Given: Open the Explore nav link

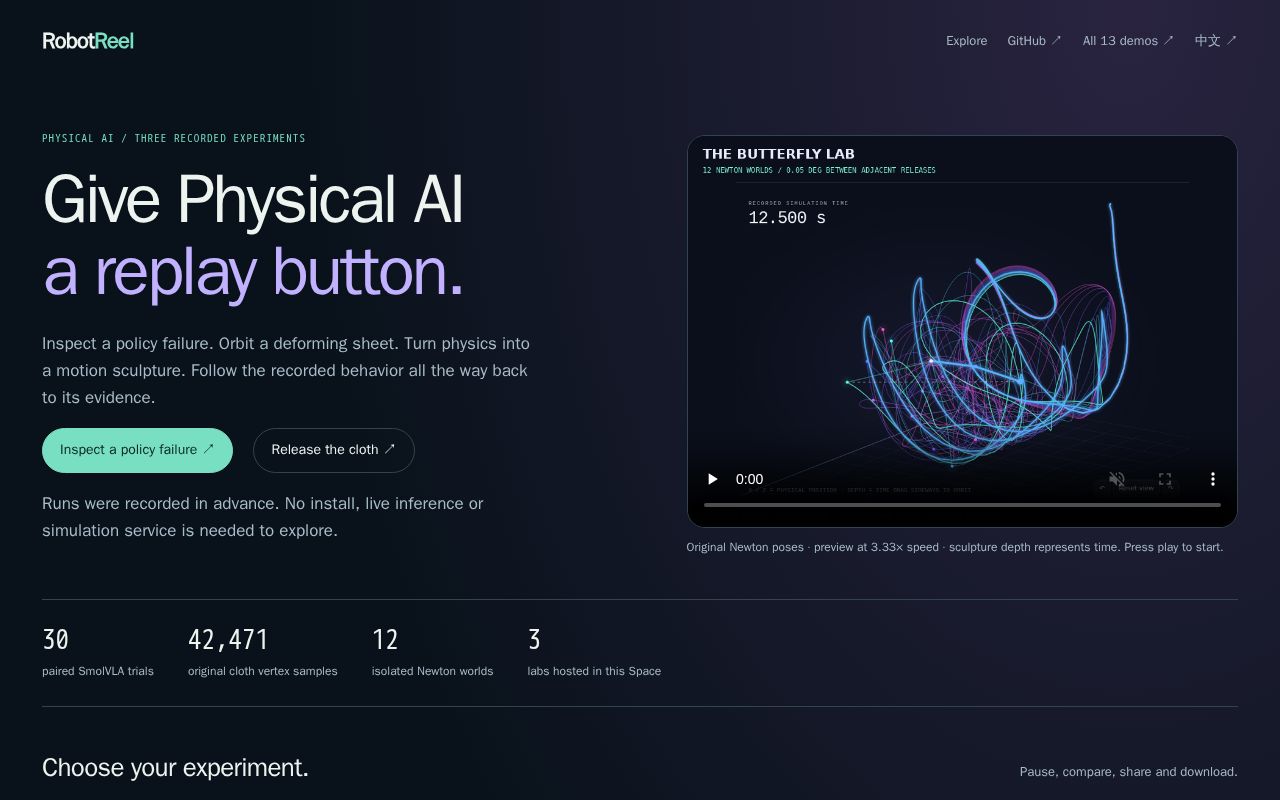Looking at the screenshot, I should (x=966, y=41).
